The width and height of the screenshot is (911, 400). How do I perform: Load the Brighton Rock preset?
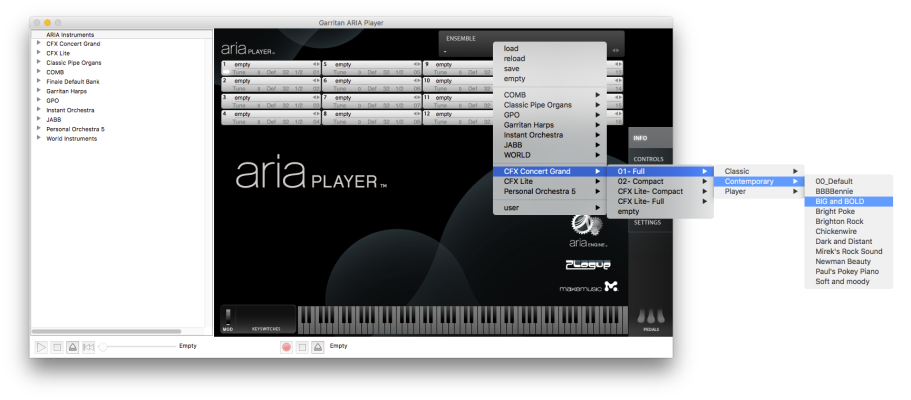pyautogui.click(x=849, y=222)
